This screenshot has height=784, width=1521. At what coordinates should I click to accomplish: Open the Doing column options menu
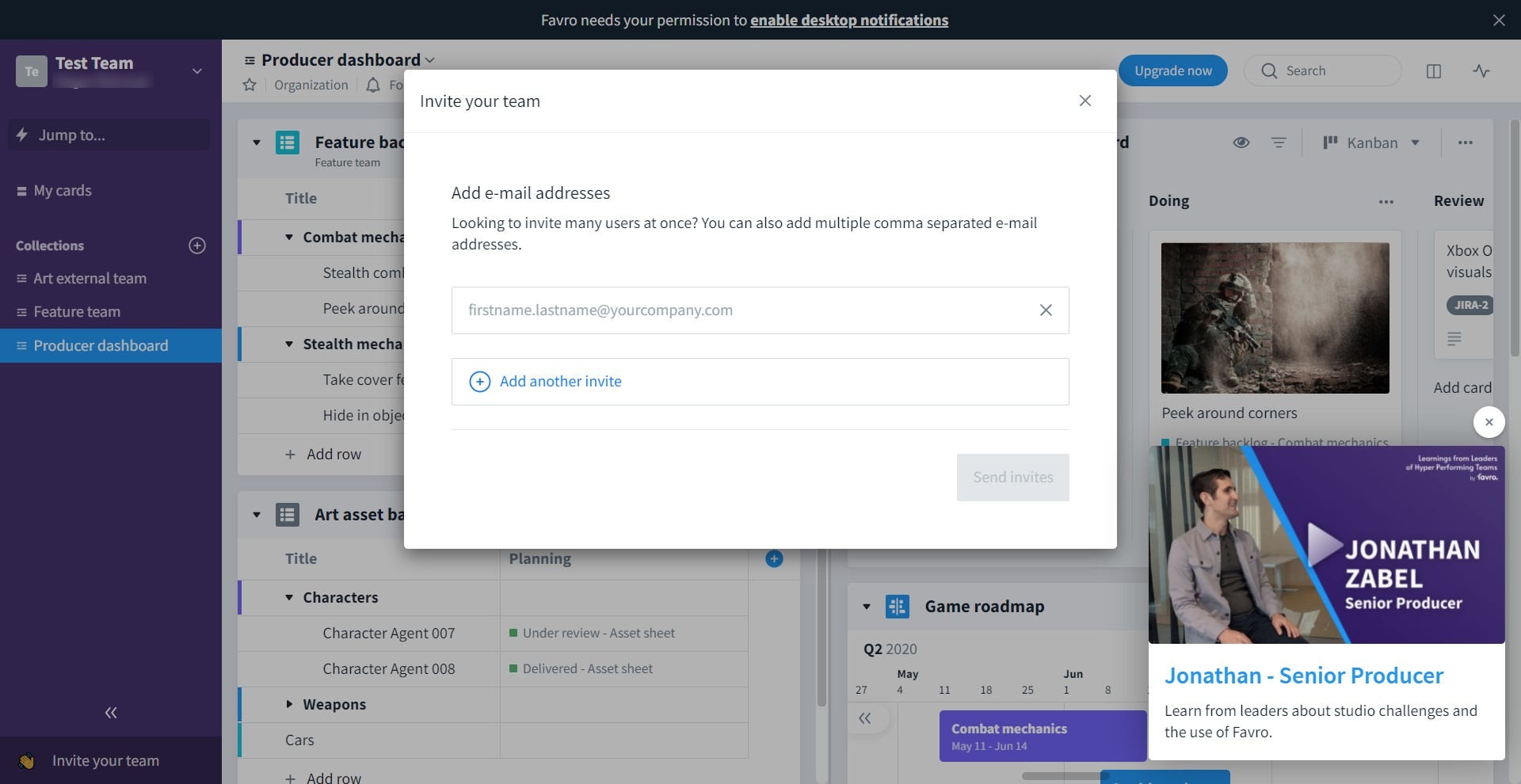(1386, 202)
